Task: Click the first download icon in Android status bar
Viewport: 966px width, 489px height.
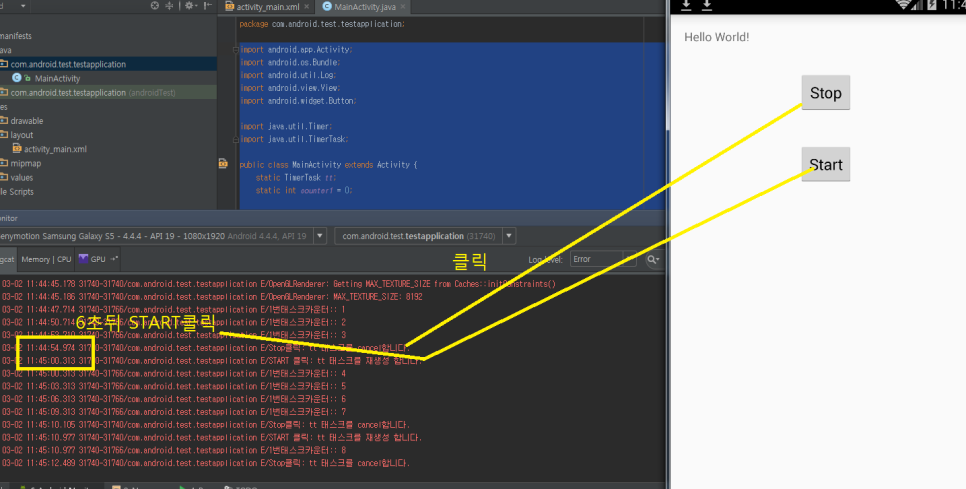Action: (x=686, y=5)
